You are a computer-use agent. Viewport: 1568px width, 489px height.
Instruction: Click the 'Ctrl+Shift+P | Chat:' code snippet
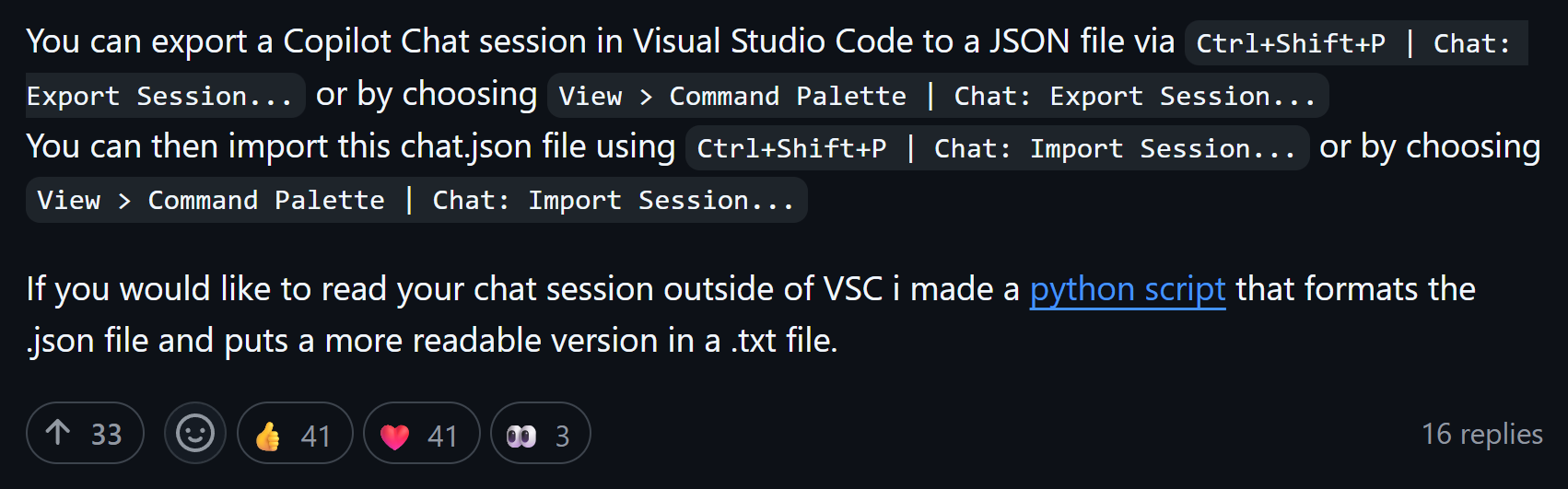point(1355,43)
